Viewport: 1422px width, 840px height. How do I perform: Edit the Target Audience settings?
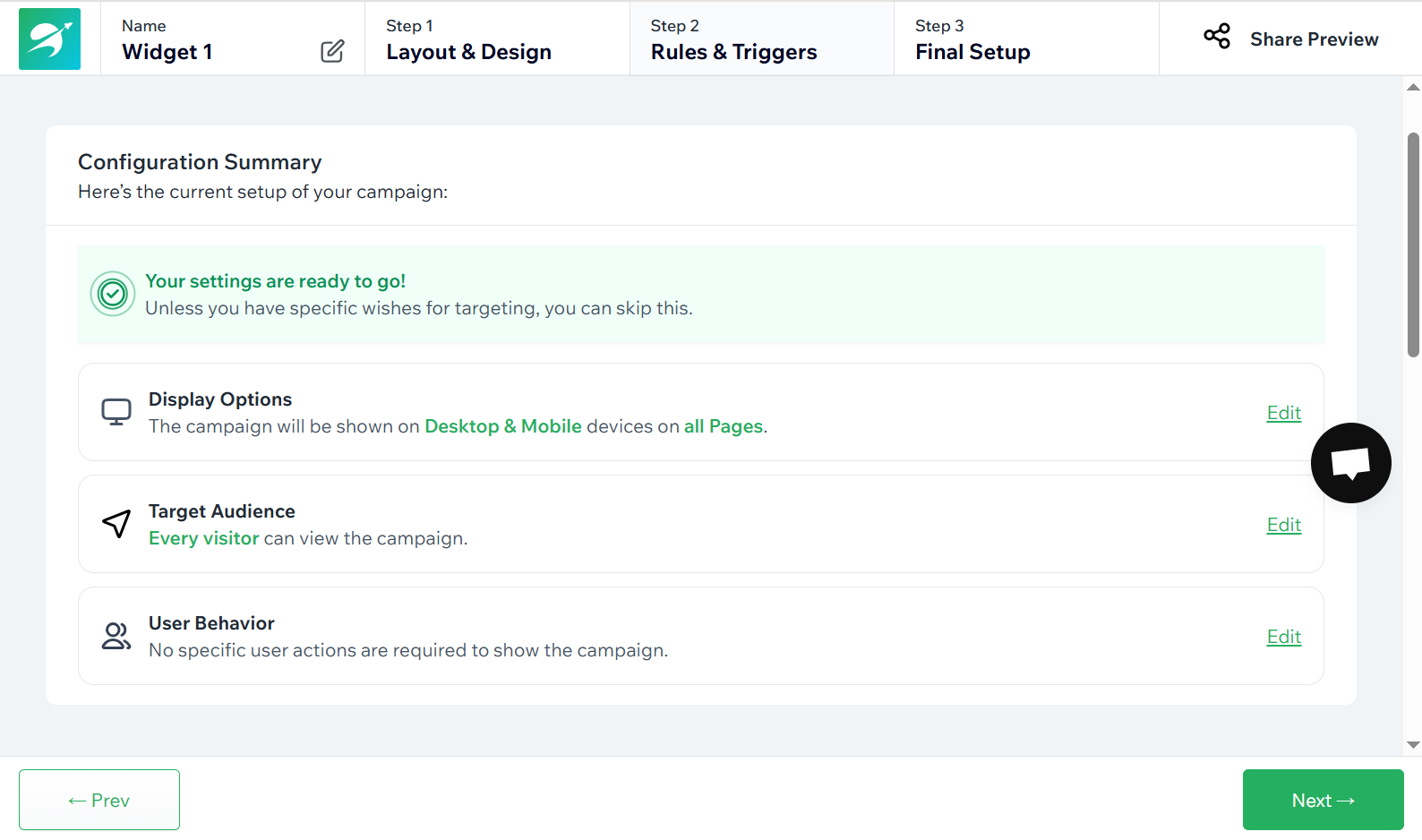click(1283, 525)
